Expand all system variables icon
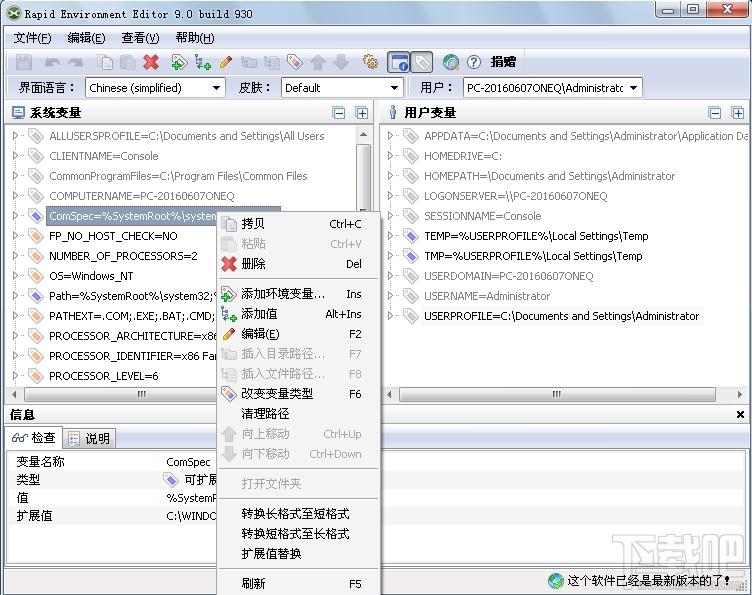This screenshot has height=595, width=752. coord(362,113)
